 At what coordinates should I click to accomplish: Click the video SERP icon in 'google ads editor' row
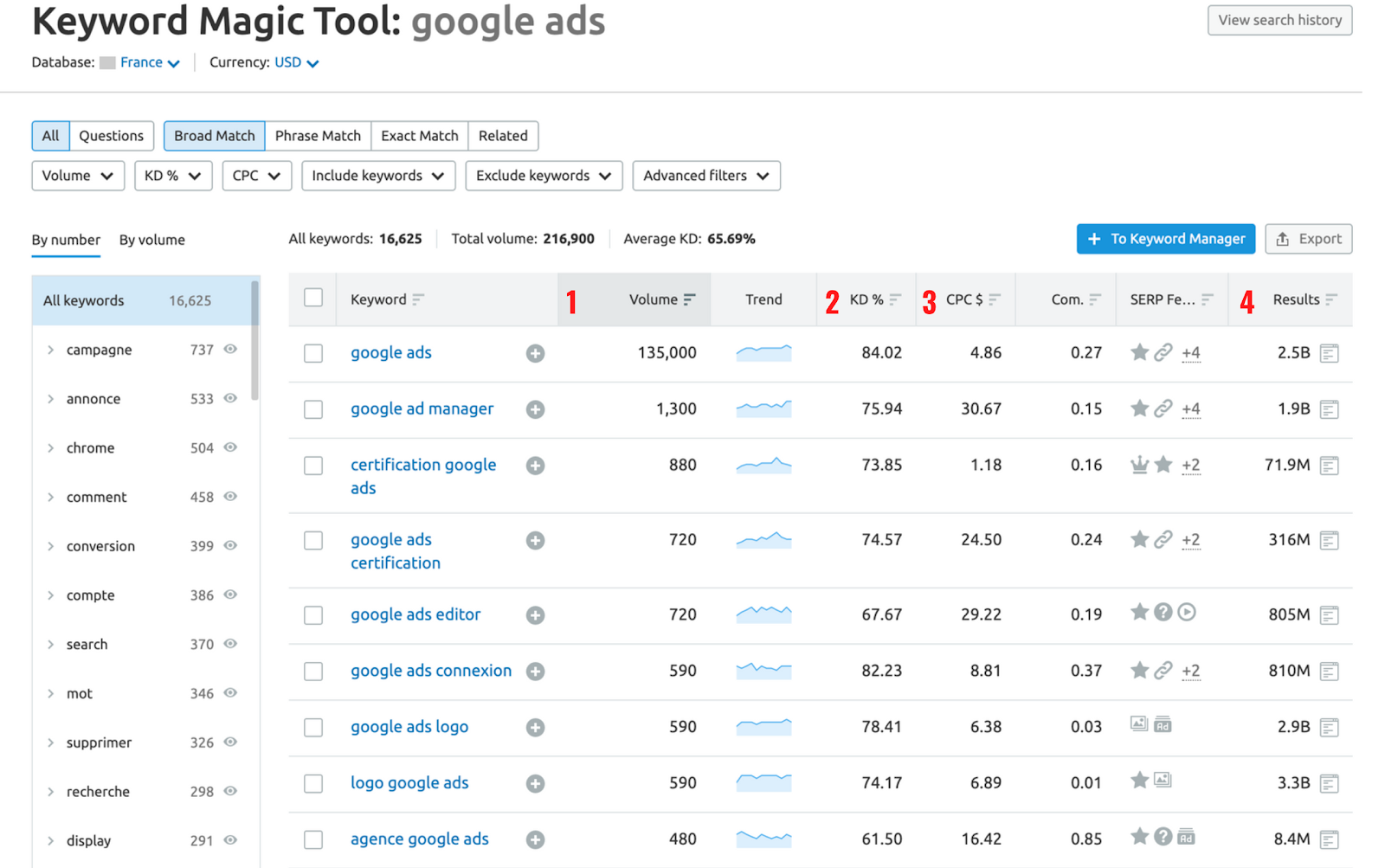pos(1185,612)
